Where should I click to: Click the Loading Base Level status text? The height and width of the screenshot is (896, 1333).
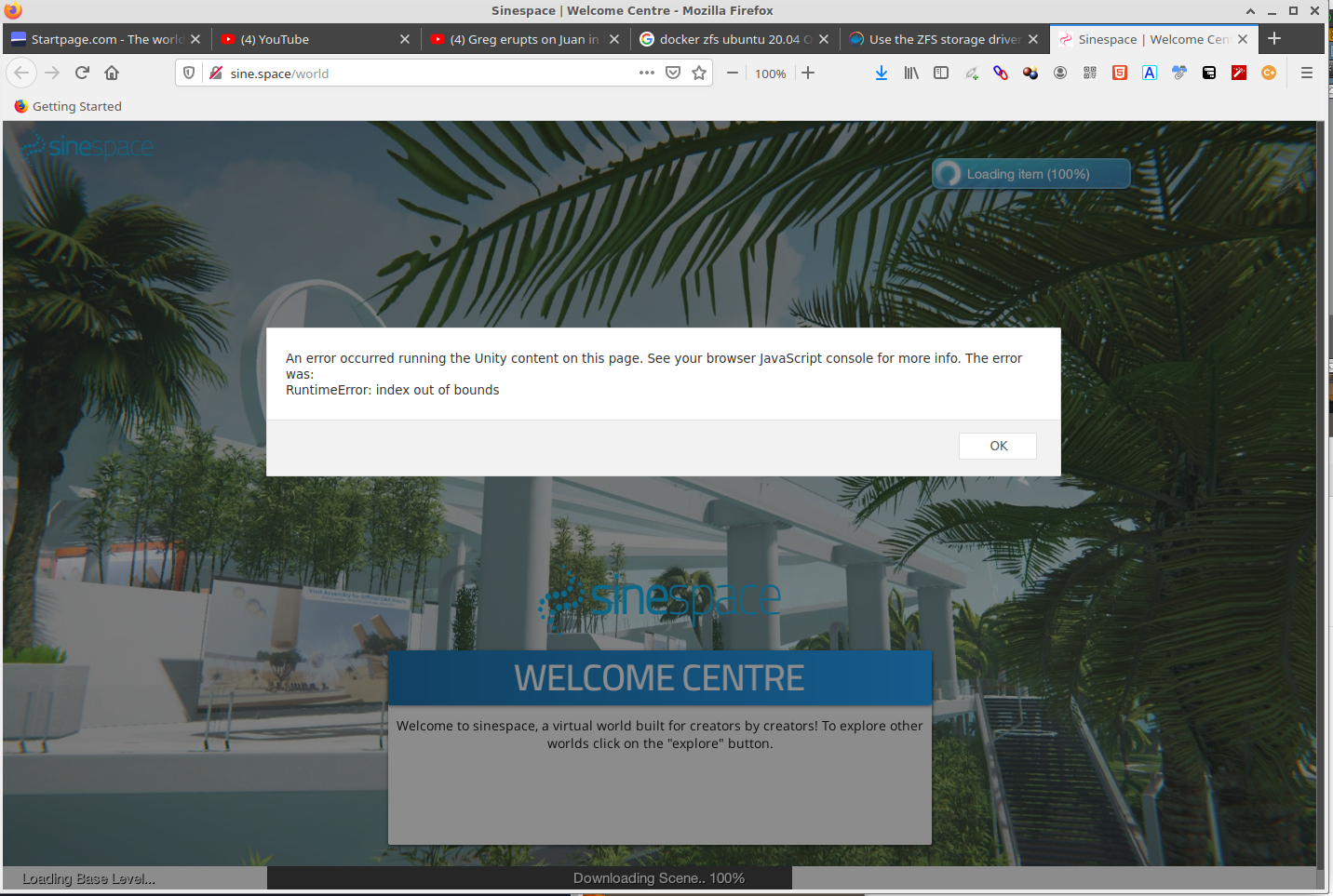(88, 878)
